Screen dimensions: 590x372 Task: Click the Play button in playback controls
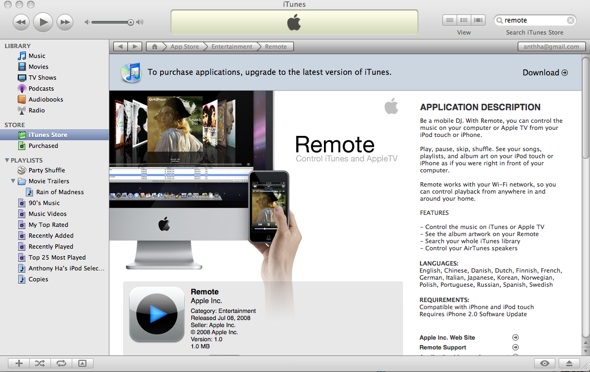(x=43, y=22)
